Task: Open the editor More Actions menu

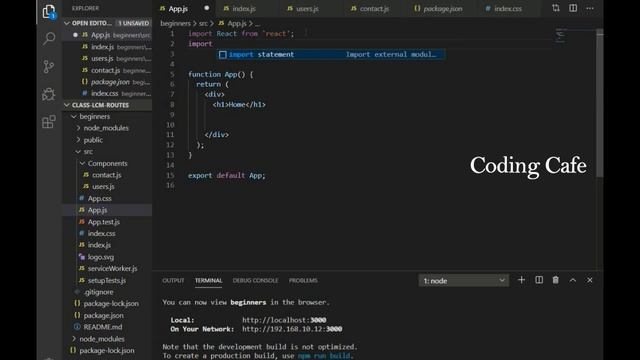Action: coord(590,8)
